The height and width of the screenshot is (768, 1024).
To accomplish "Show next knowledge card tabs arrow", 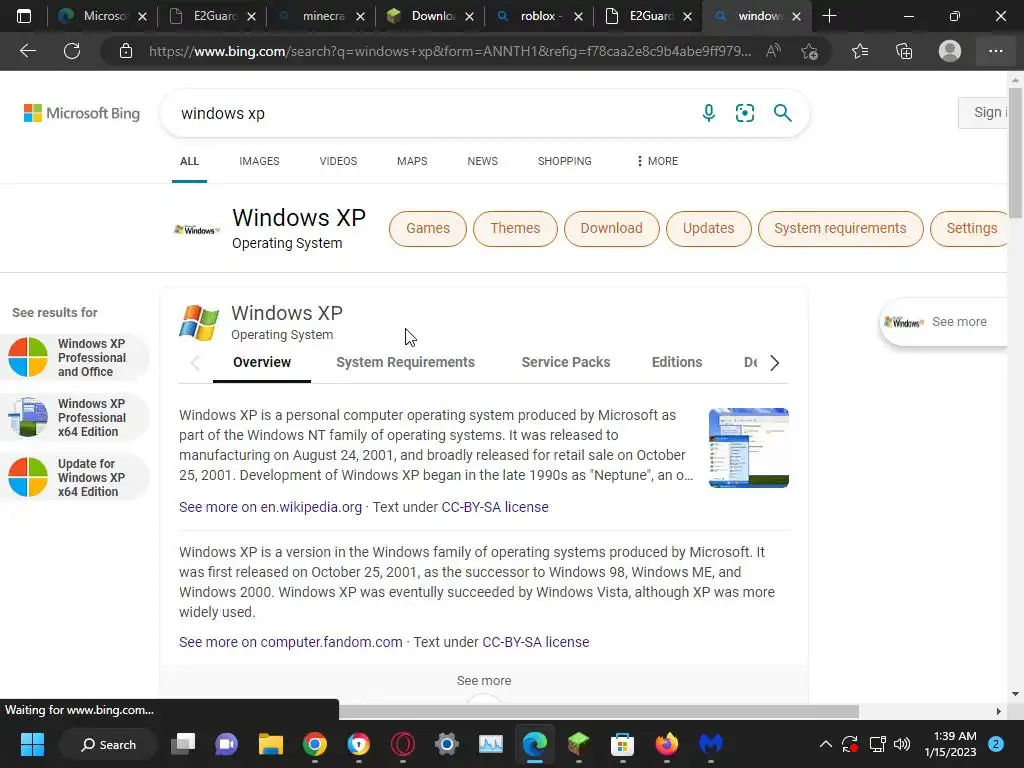I will 775,362.
